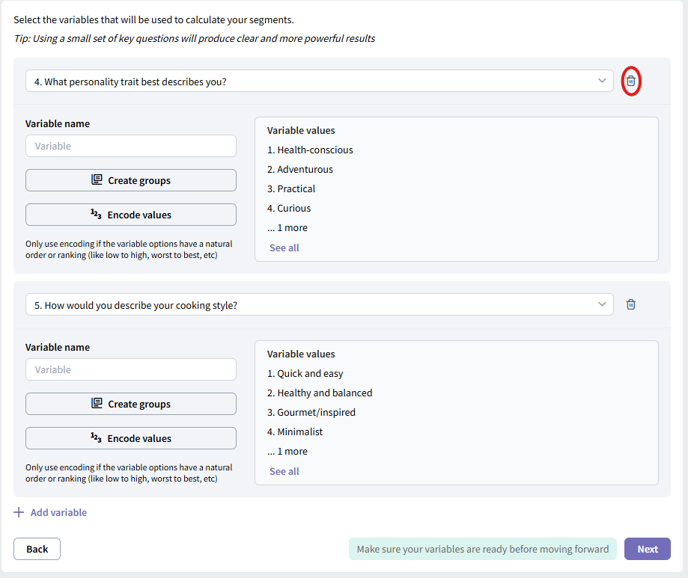The image size is (688, 578).
Task: Encode values for the personality trait variable
Action: (131, 215)
